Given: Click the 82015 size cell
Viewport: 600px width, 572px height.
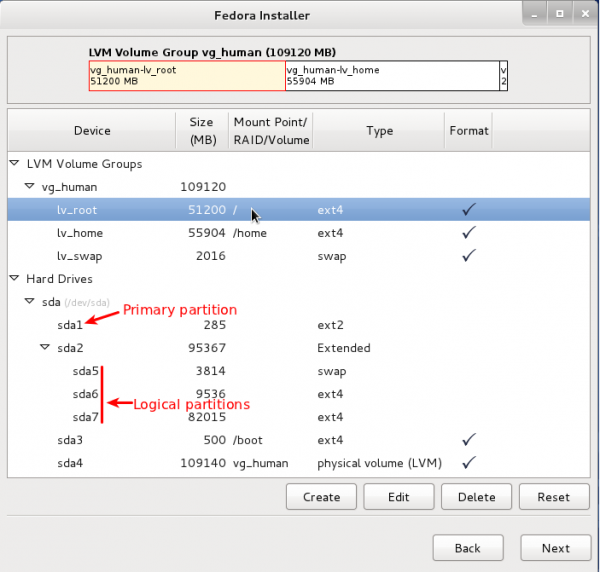Looking at the screenshot, I should [207, 417].
